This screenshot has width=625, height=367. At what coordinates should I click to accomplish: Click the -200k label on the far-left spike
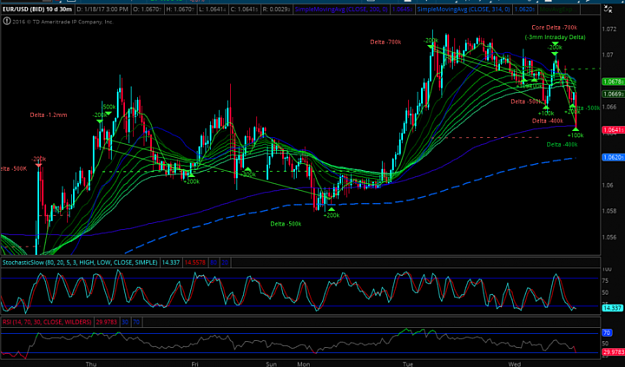[x=39, y=159]
